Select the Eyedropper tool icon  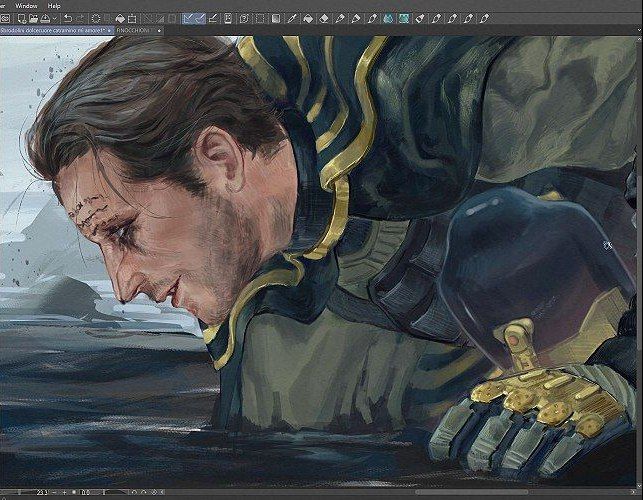click(292, 18)
